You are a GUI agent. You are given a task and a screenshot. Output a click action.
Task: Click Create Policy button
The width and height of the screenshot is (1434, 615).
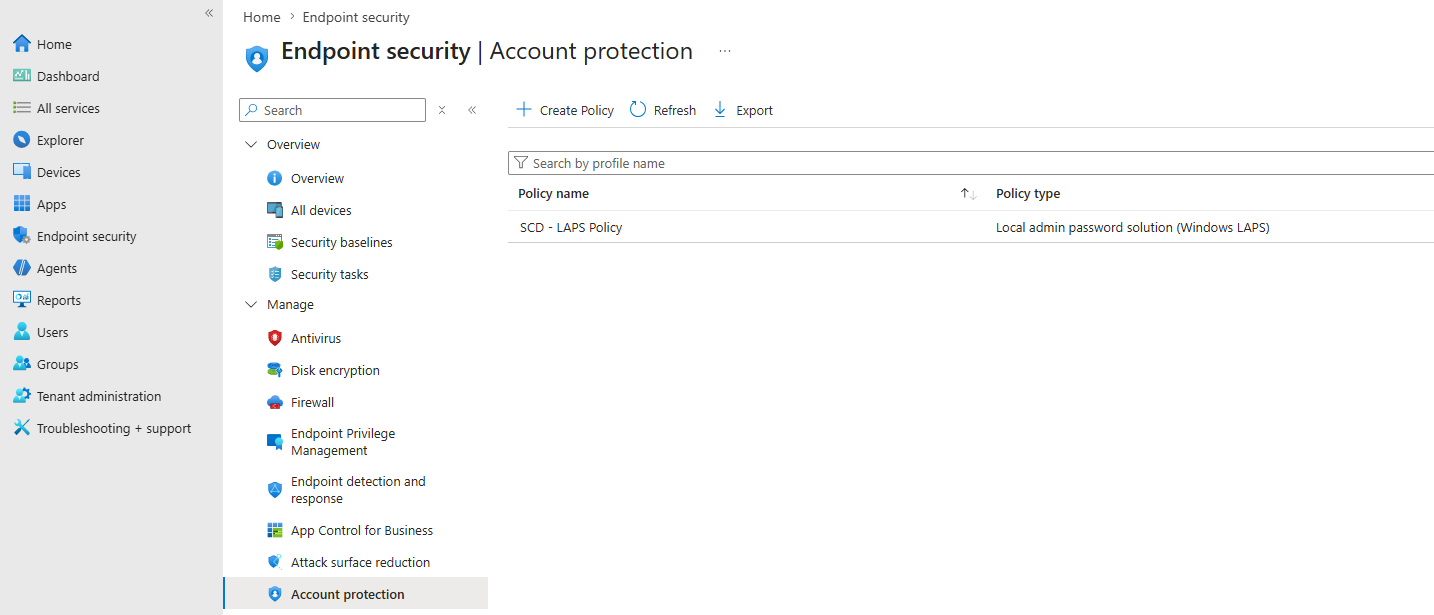pos(564,110)
